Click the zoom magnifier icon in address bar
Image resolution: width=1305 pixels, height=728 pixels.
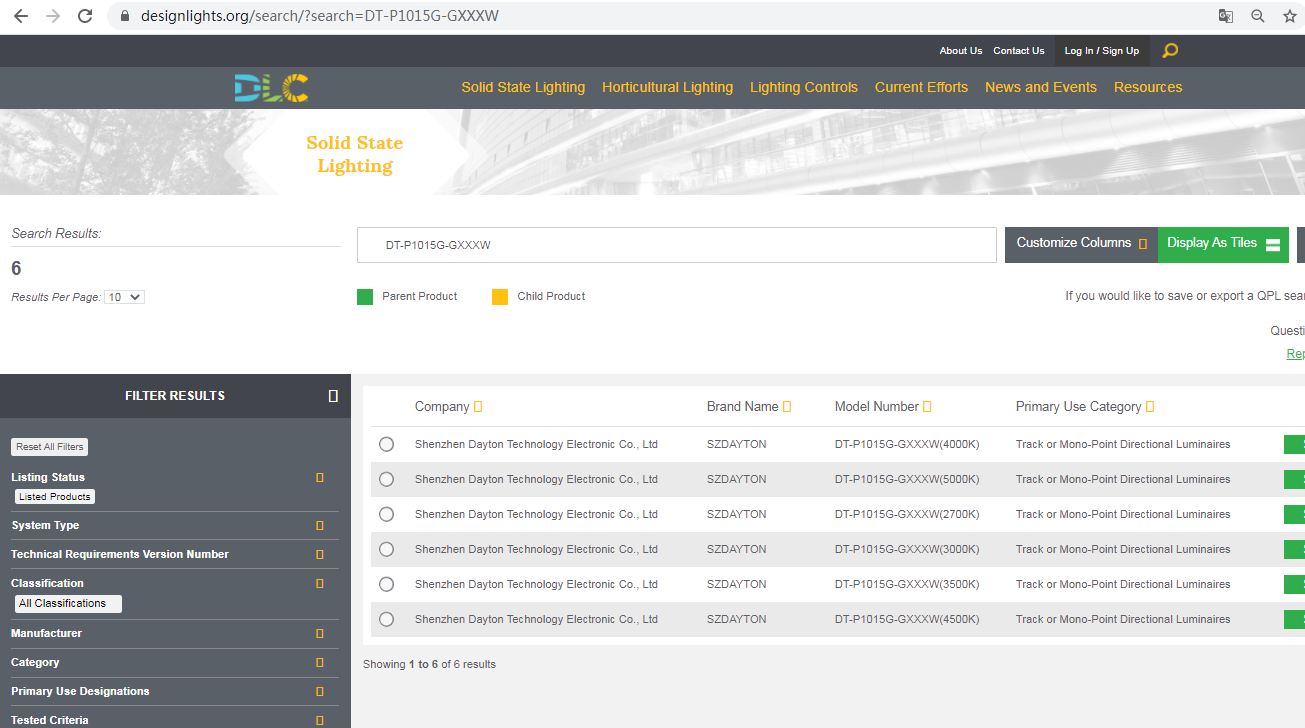coord(1258,16)
